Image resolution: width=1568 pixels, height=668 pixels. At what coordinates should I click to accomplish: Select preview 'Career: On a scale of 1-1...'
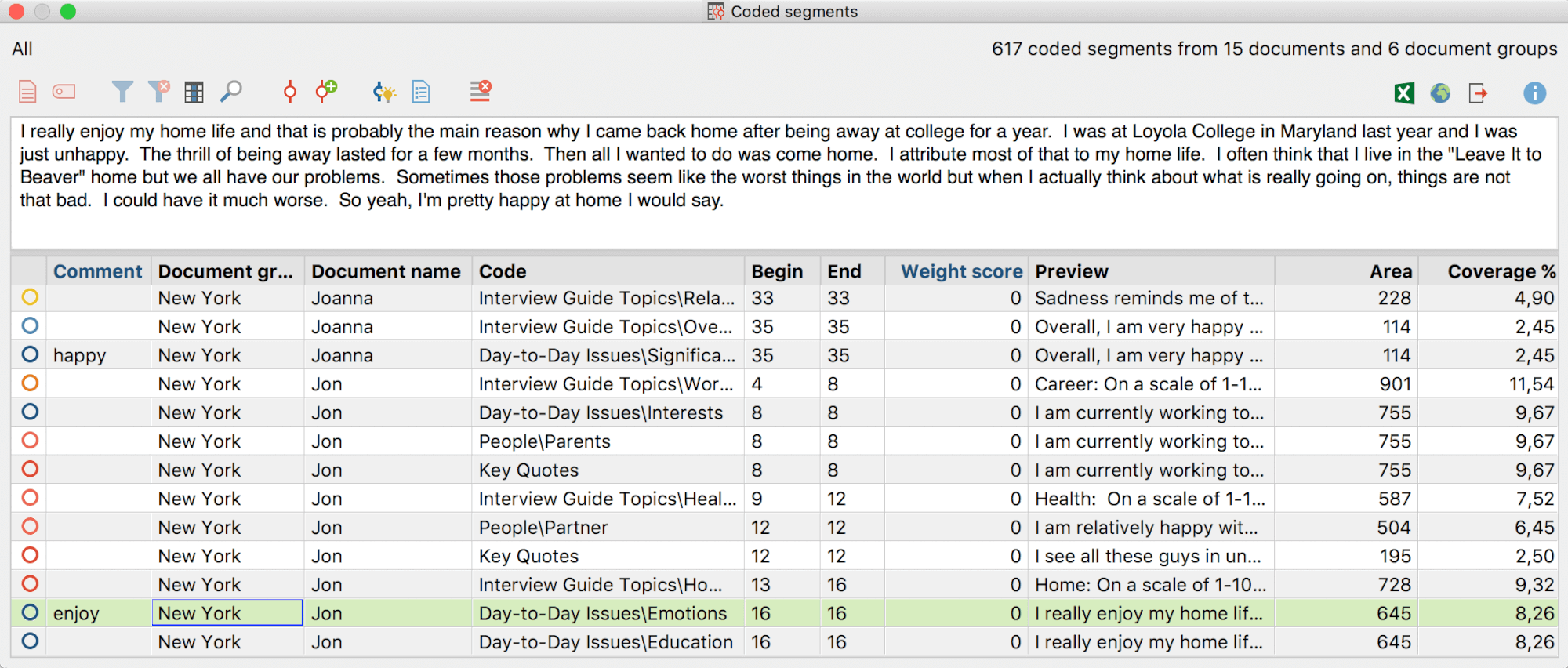pos(1151,384)
